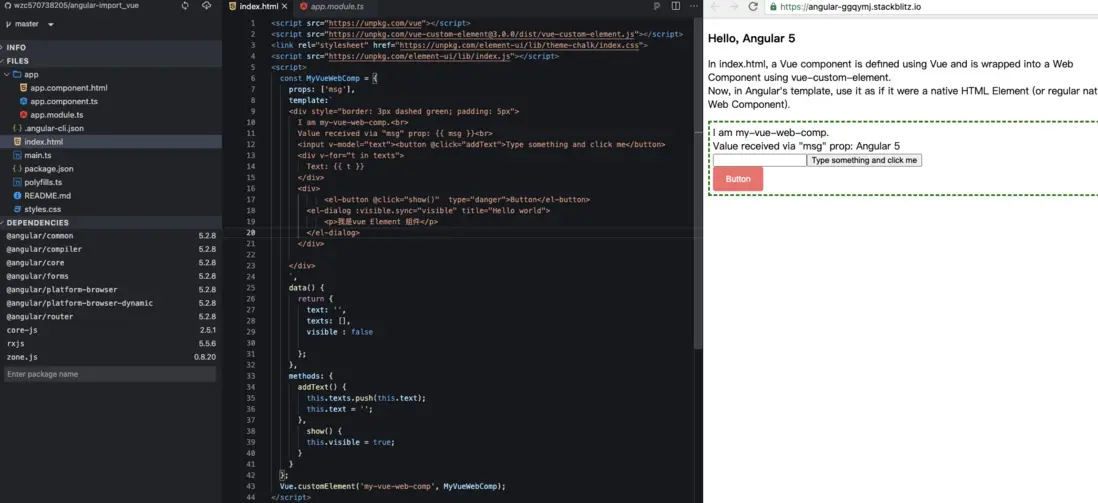The height and width of the screenshot is (503, 1098).
Task: Click the 'Hello, Angular 5' heading
Action: pos(751,39)
